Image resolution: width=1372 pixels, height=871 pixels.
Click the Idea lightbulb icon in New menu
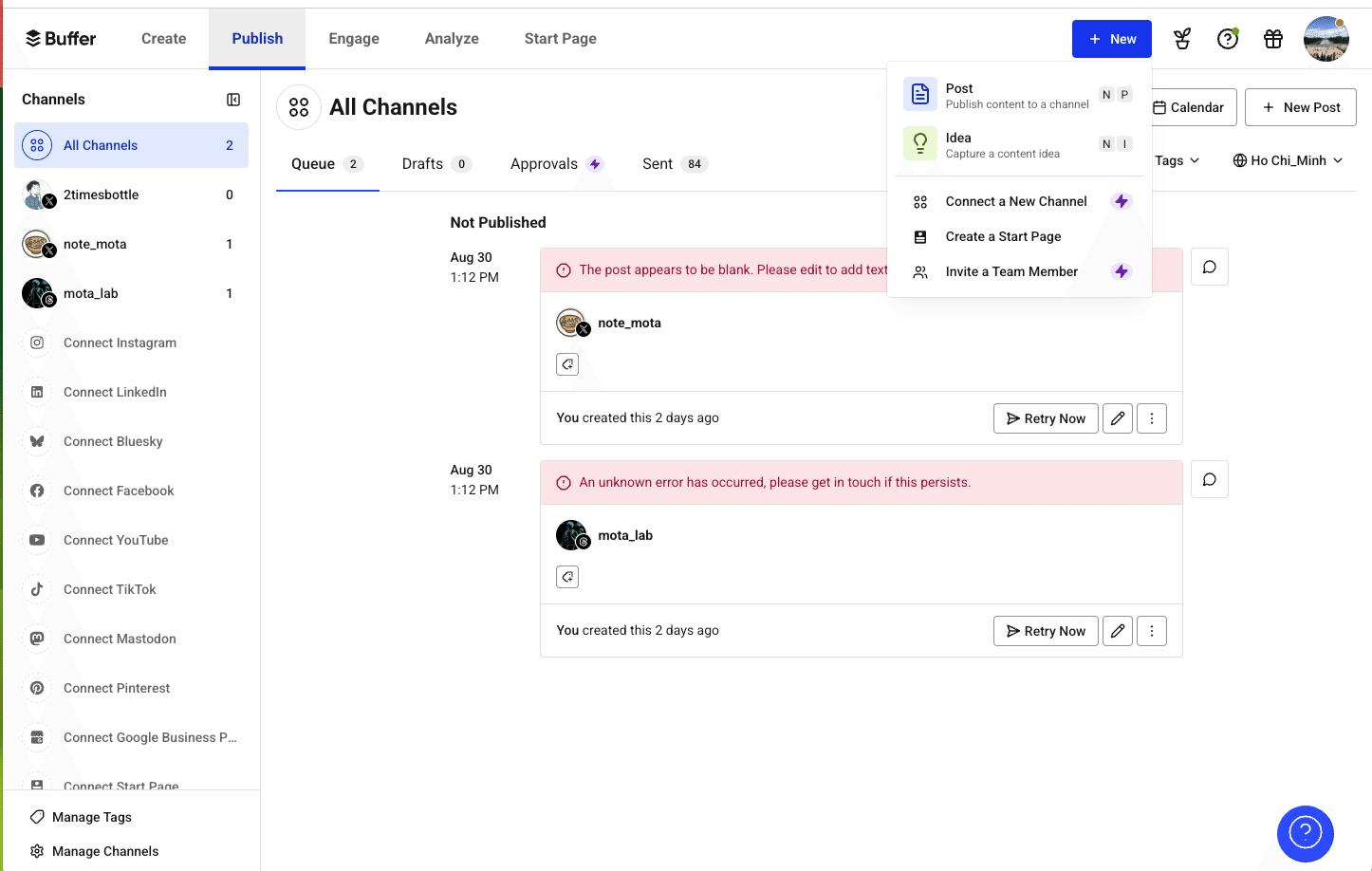coord(920,143)
